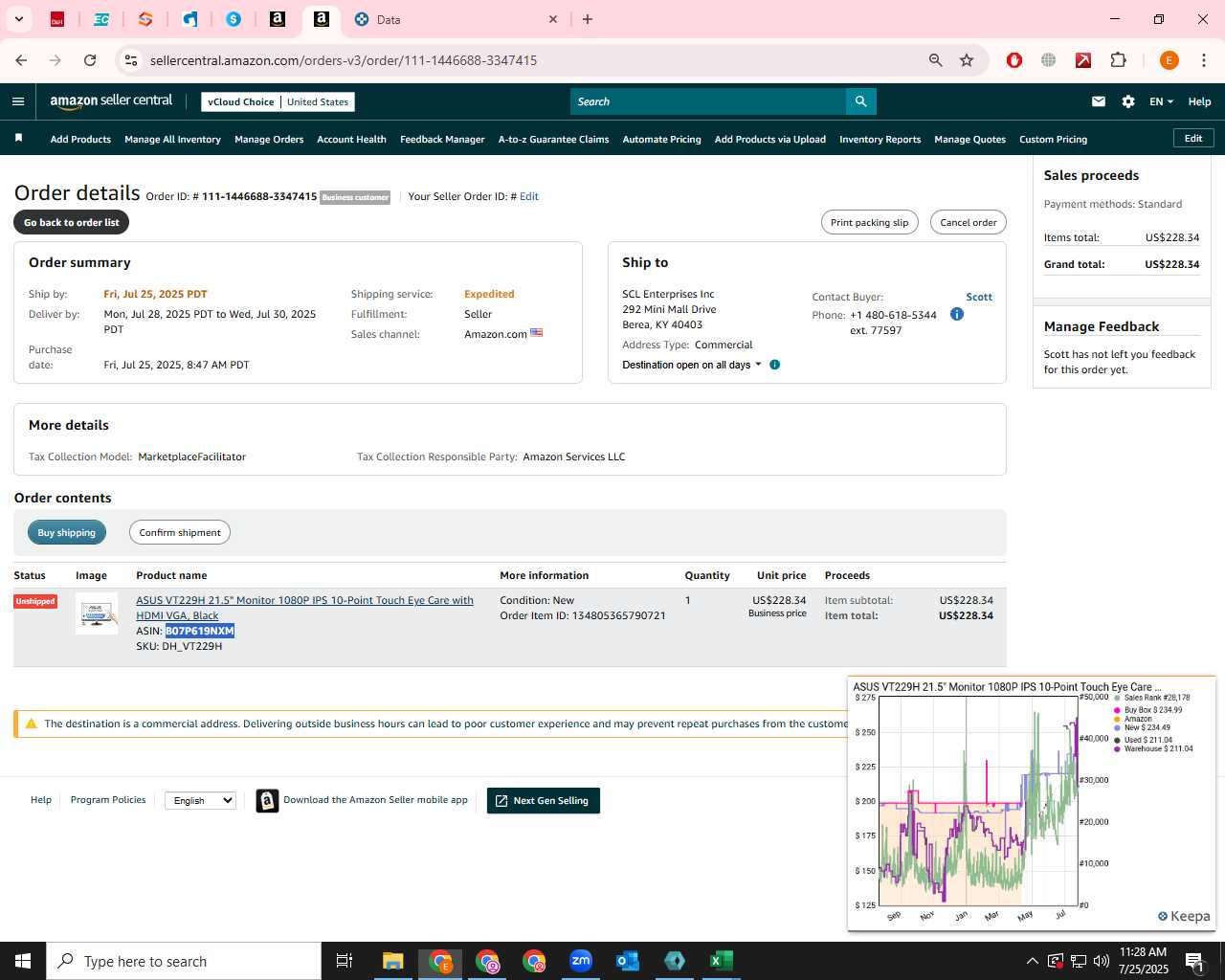The image size is (1225, 980).
Task: Click the Help link in top bar
Action: tap(1199, 101)
